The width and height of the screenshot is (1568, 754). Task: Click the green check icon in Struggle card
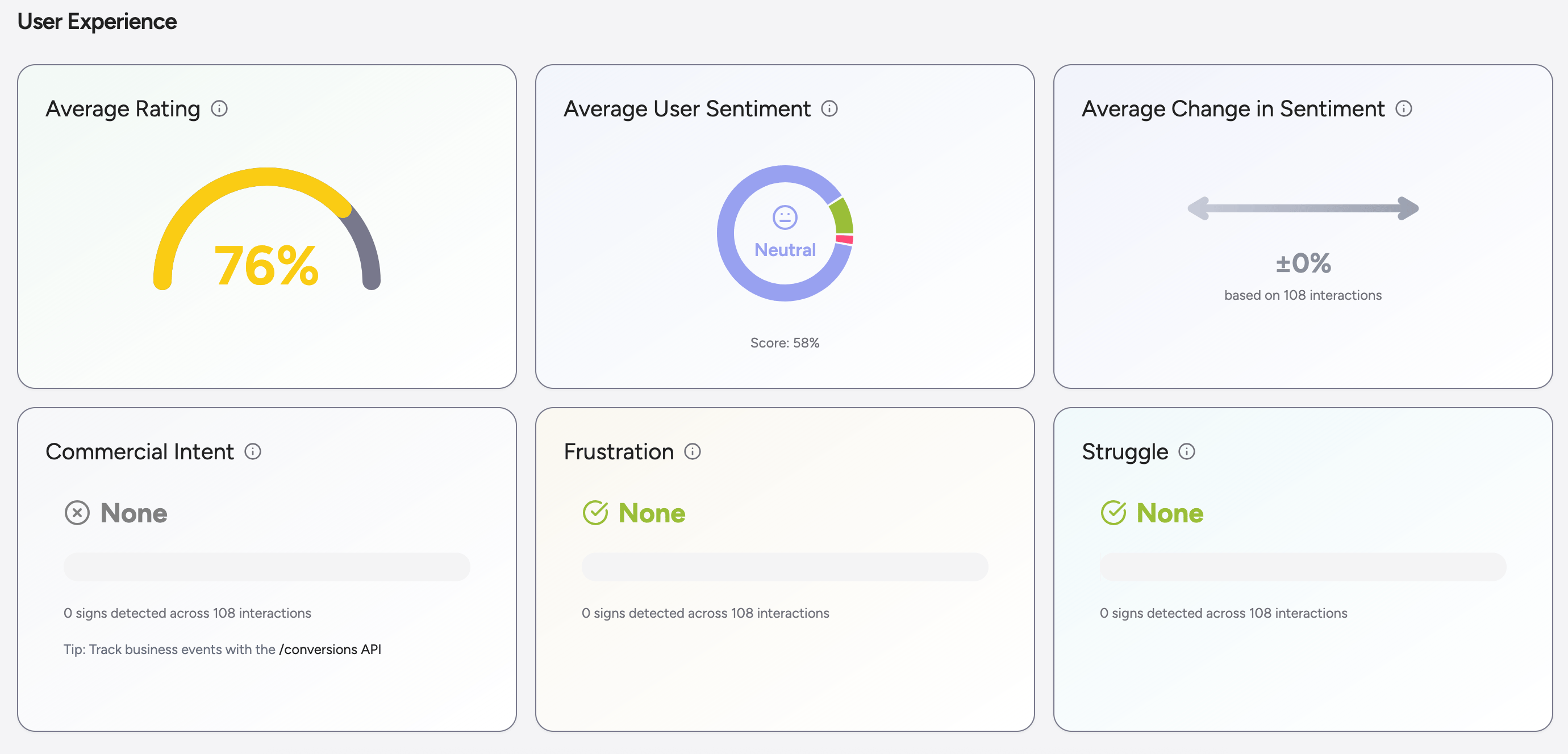1114,513
